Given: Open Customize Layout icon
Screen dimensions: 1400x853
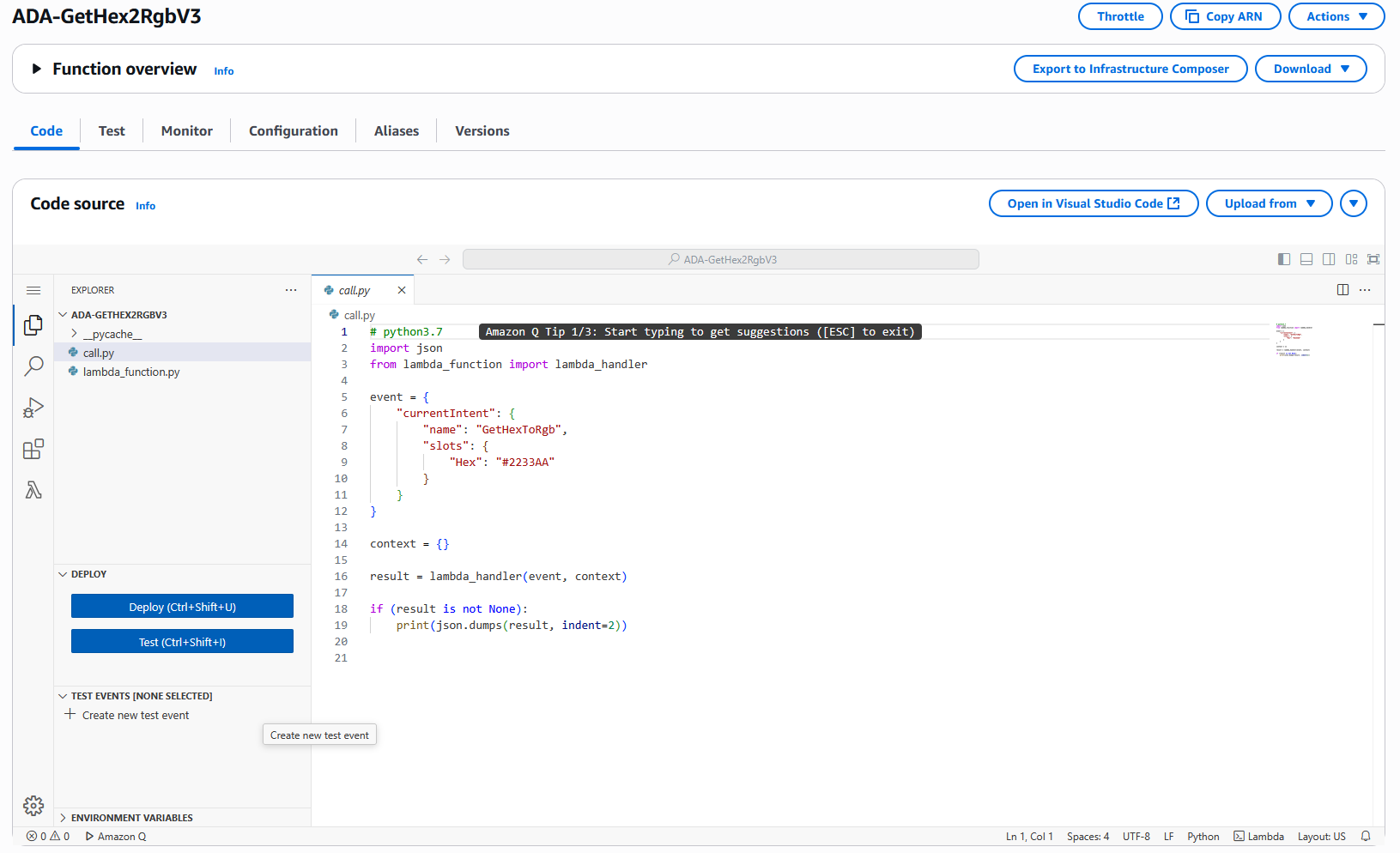Looking at the screenshot, I should pyautogui.click(x=1351, y=259).
